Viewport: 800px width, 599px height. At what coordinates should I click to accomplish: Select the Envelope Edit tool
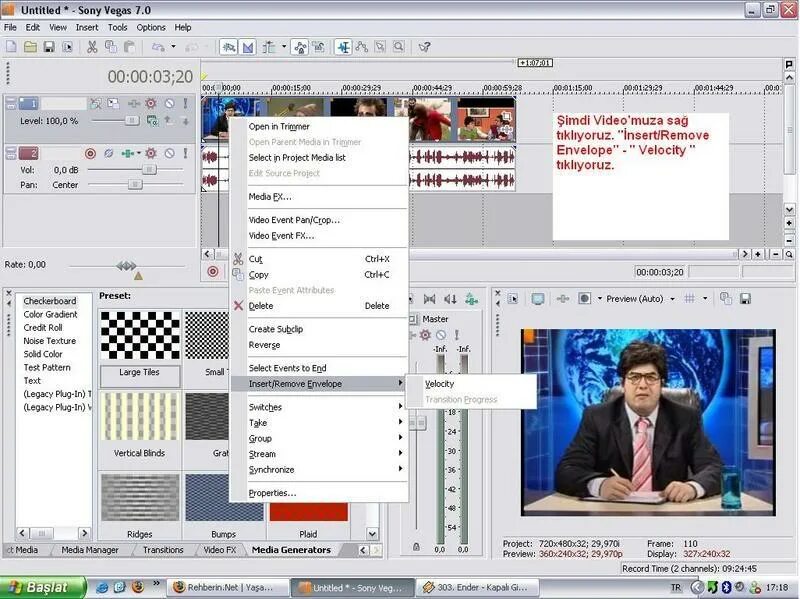click(x=362, y=47)
